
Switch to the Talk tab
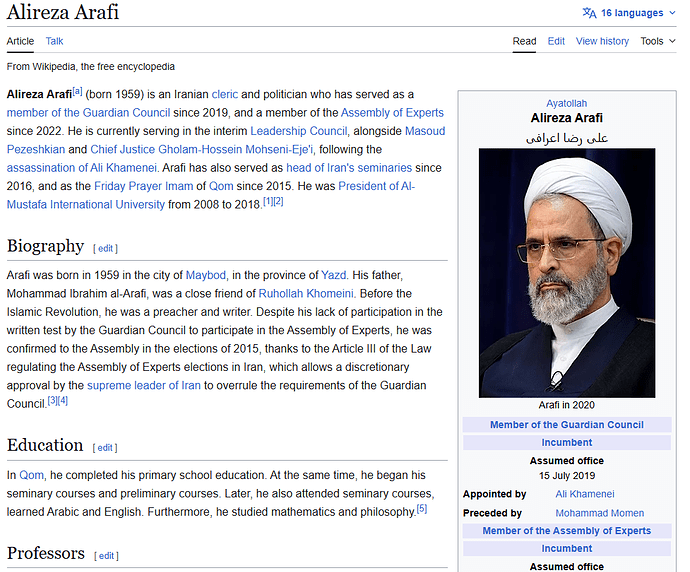(x=54, y=41)
